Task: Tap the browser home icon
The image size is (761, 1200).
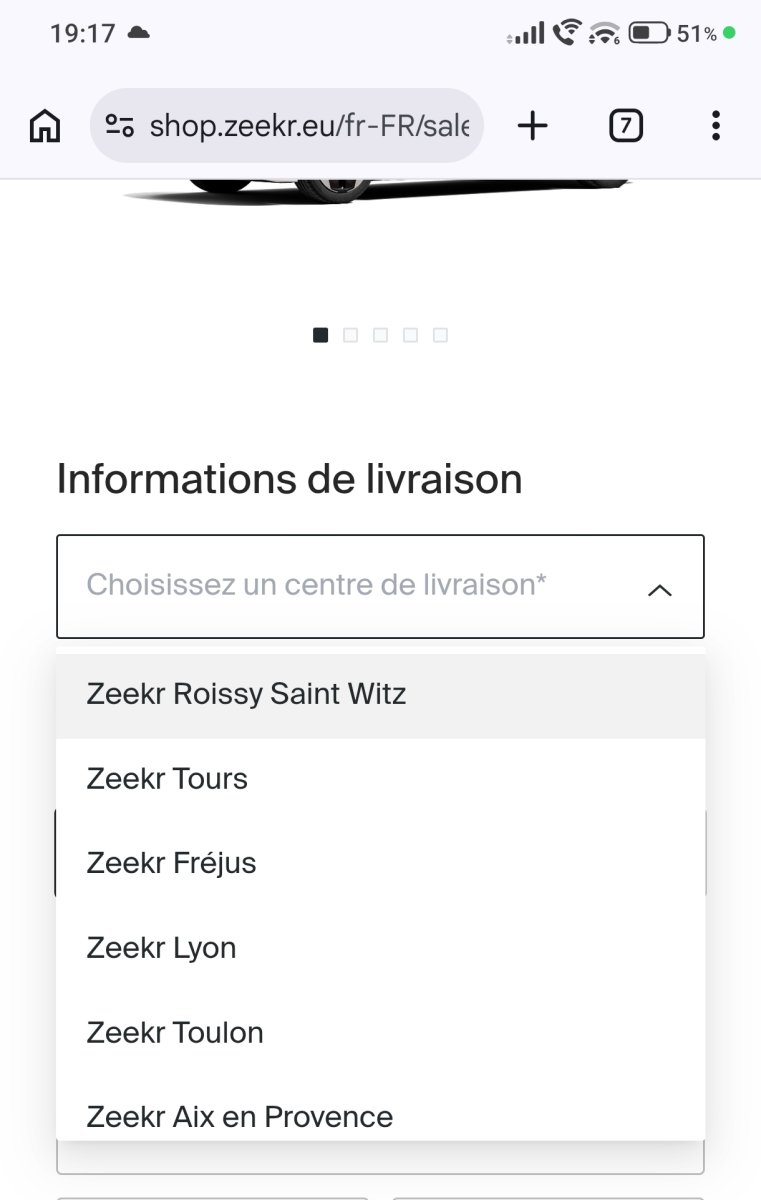Action: coord(45,126)
